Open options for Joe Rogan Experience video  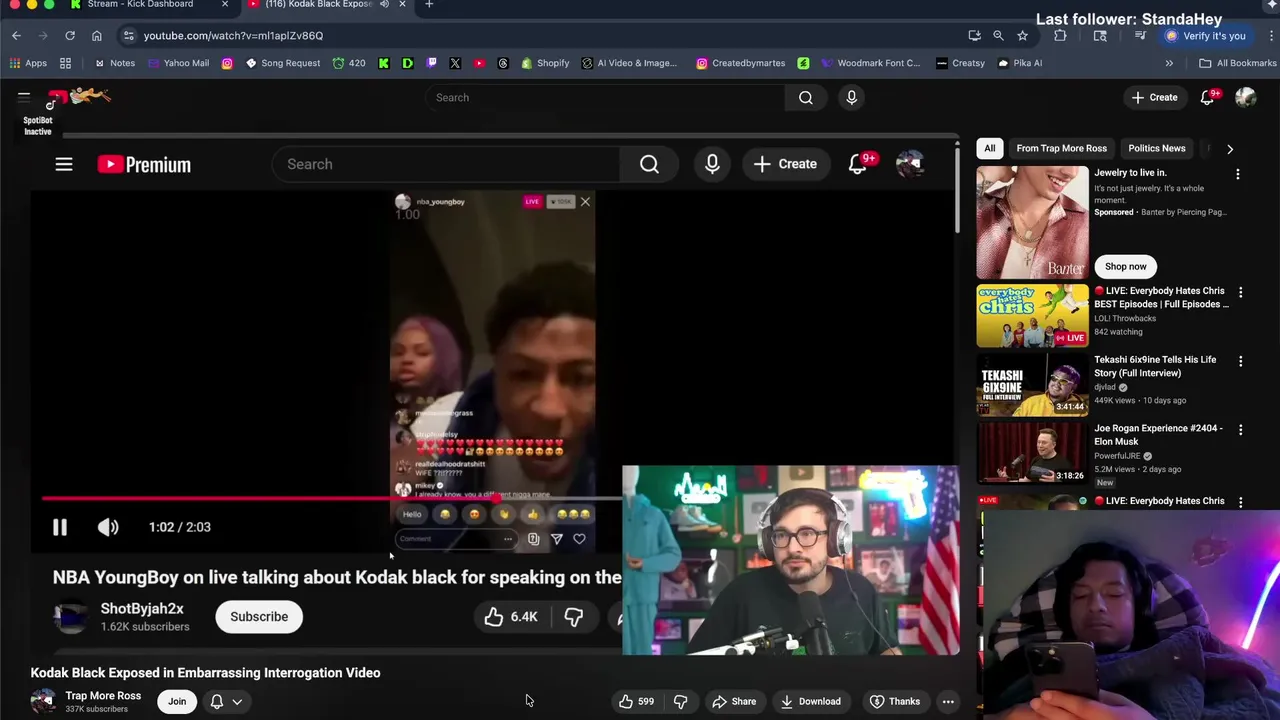click(x=1241, y=430)
